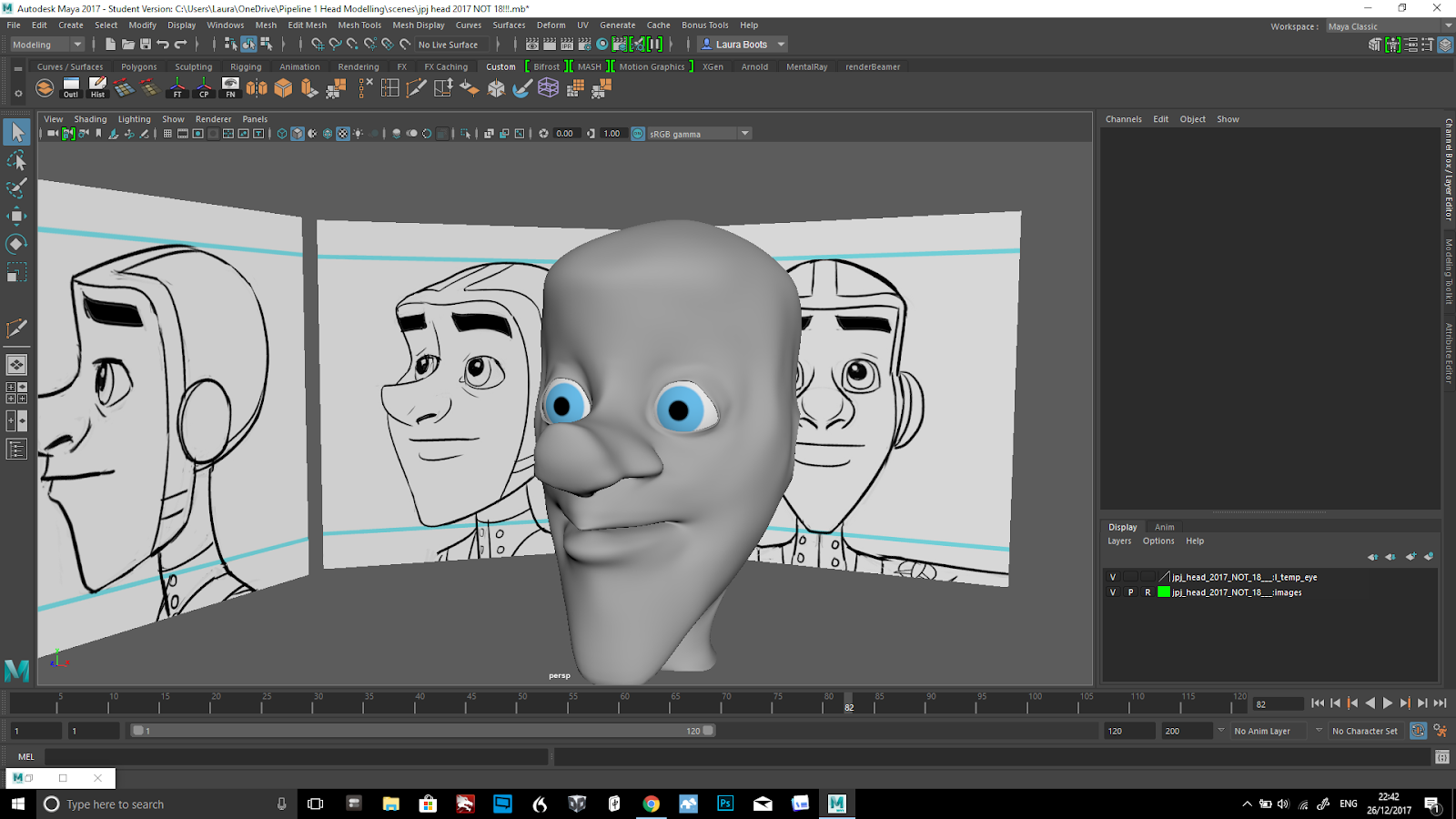Toggle visibility of the l_temp_eye layer

pyautogui.click(x=1112, y=577)
